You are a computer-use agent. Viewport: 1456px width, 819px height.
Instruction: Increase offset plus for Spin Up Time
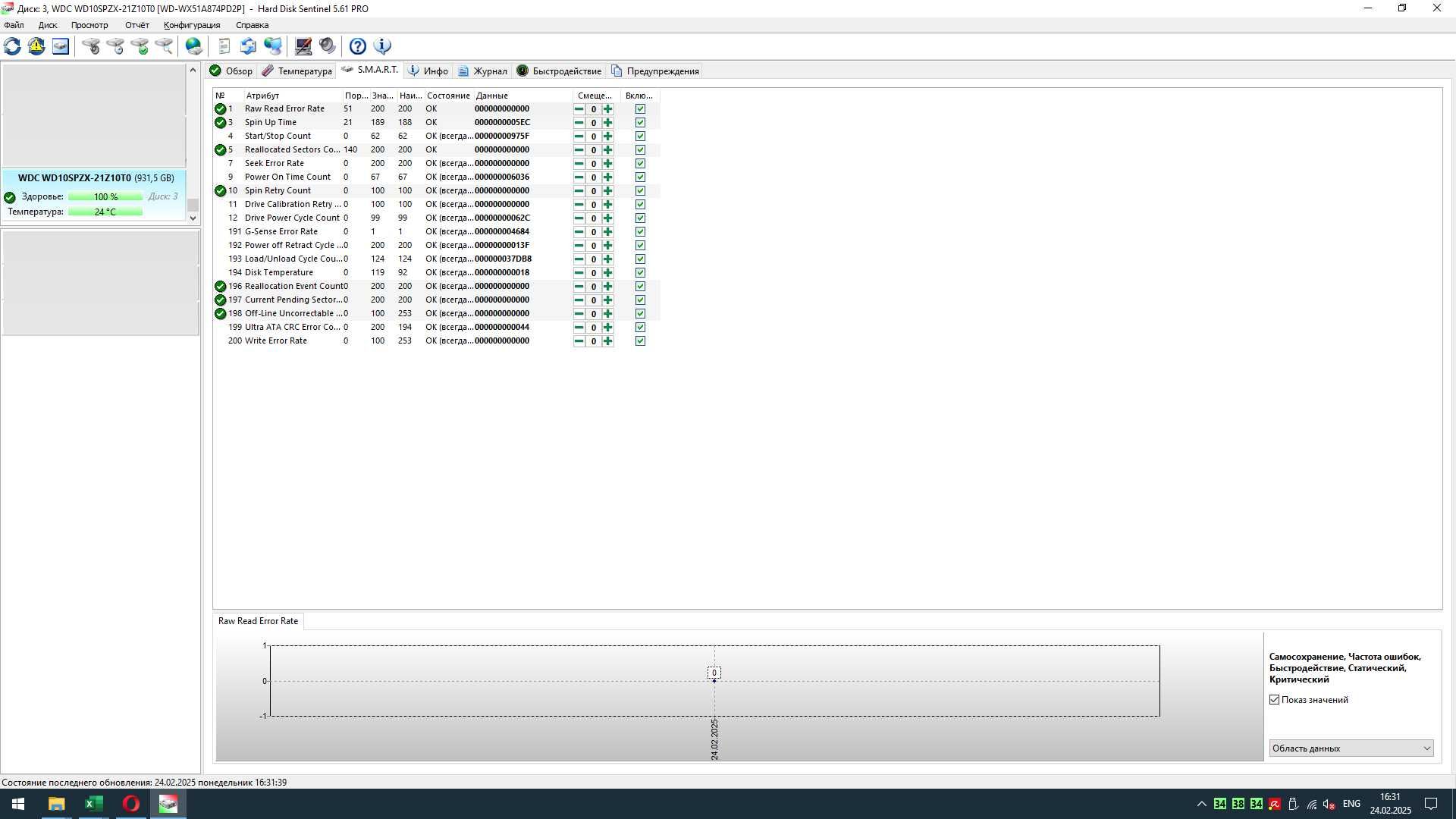point(607,123)
